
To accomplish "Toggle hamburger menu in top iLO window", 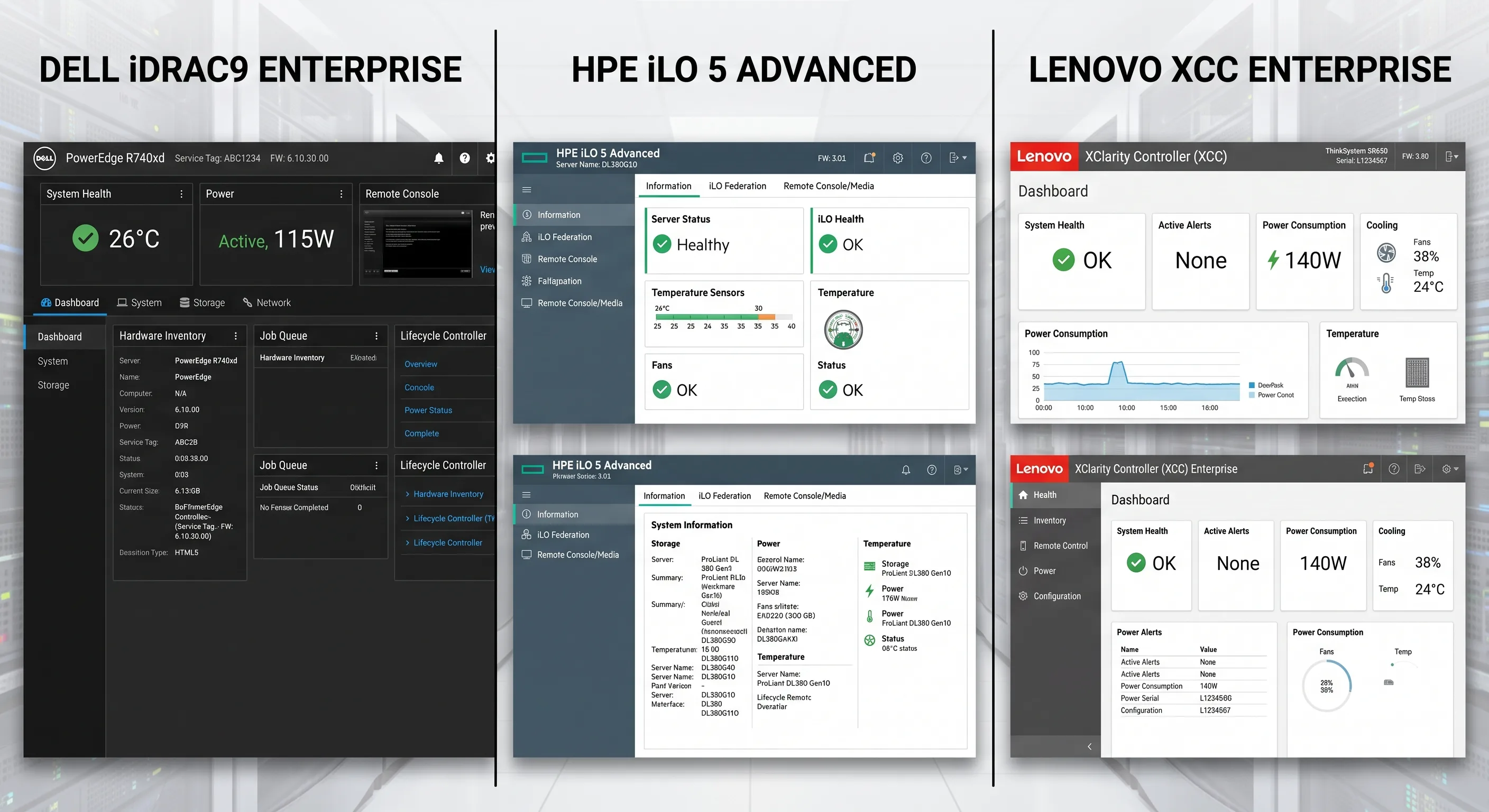I will (527, 190).
